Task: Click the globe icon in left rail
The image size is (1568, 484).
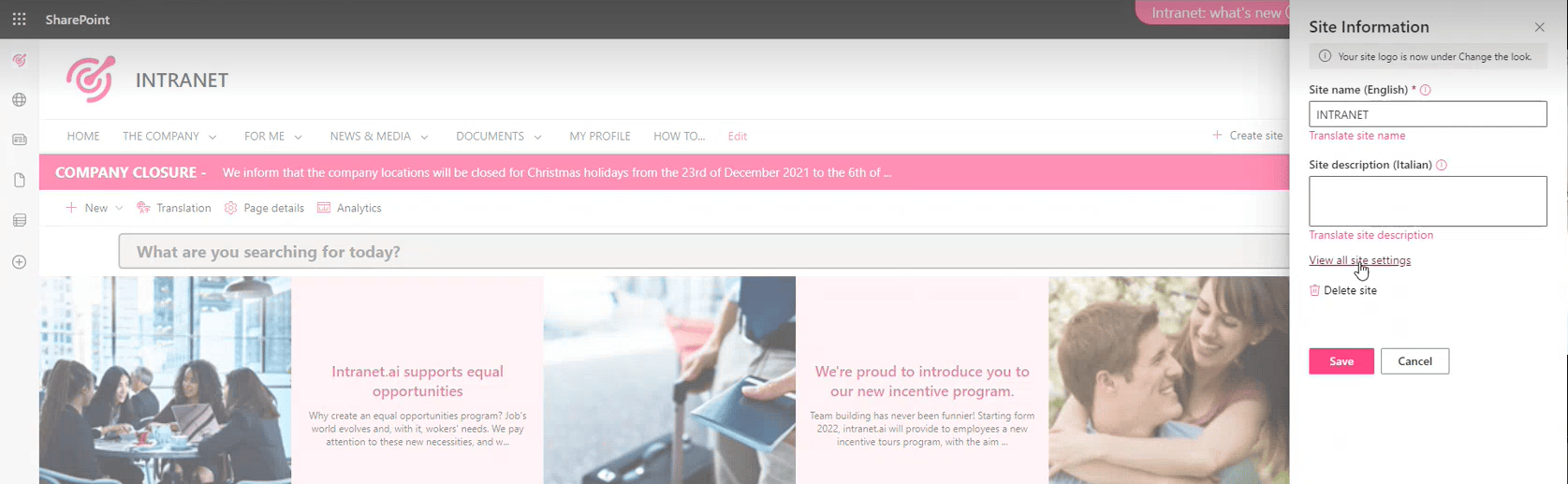Action: pyautogui.click(x=19, y=100)
